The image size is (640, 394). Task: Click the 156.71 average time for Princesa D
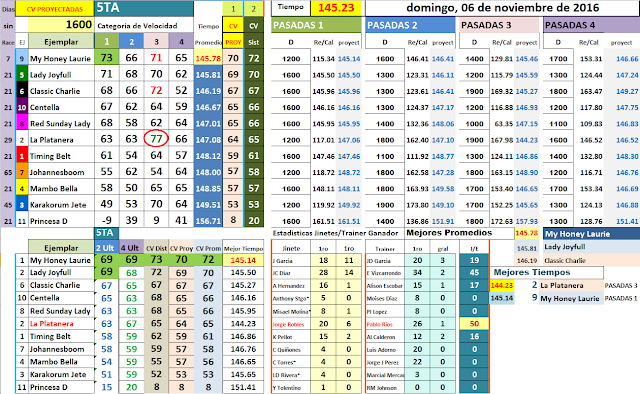point(208,221)
